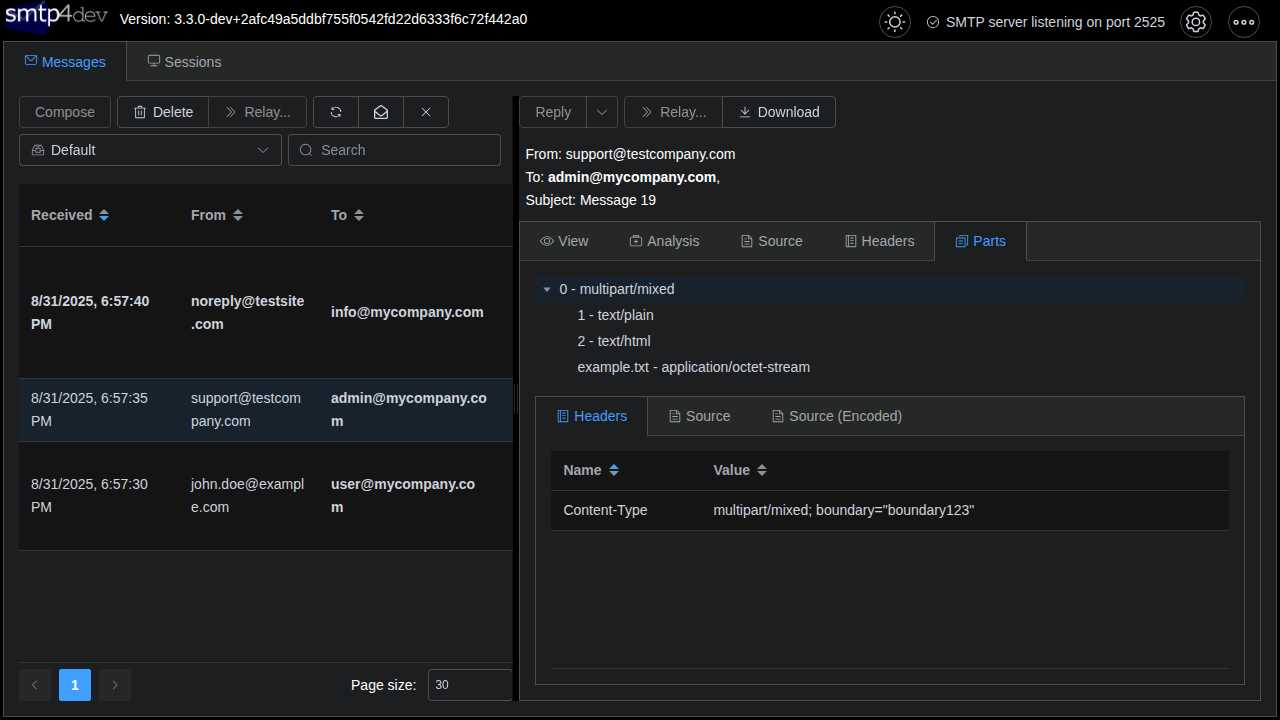Click the Delete button
The width and height of the screenshot is (1280, 720).
[x=163, y=112]
